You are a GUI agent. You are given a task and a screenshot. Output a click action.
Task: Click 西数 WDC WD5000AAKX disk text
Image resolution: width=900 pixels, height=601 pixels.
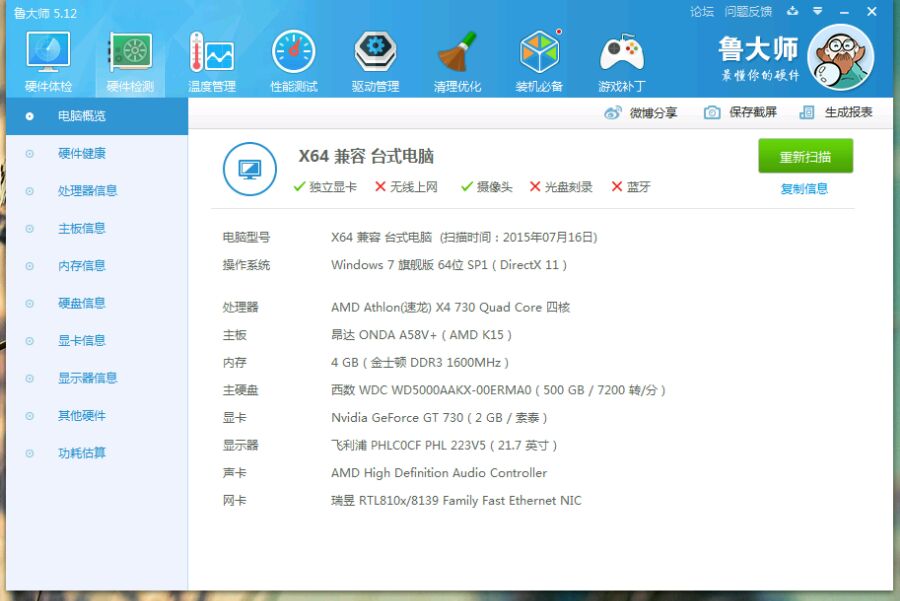click(498, 390)
